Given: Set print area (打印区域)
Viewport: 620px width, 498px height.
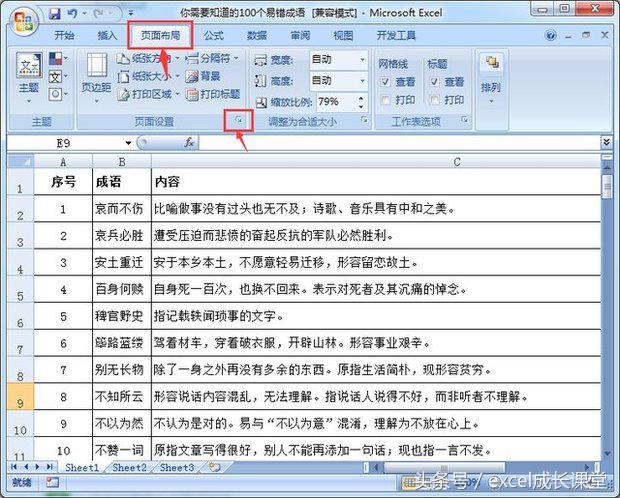Looking at the screenshot, I should 148,94.
